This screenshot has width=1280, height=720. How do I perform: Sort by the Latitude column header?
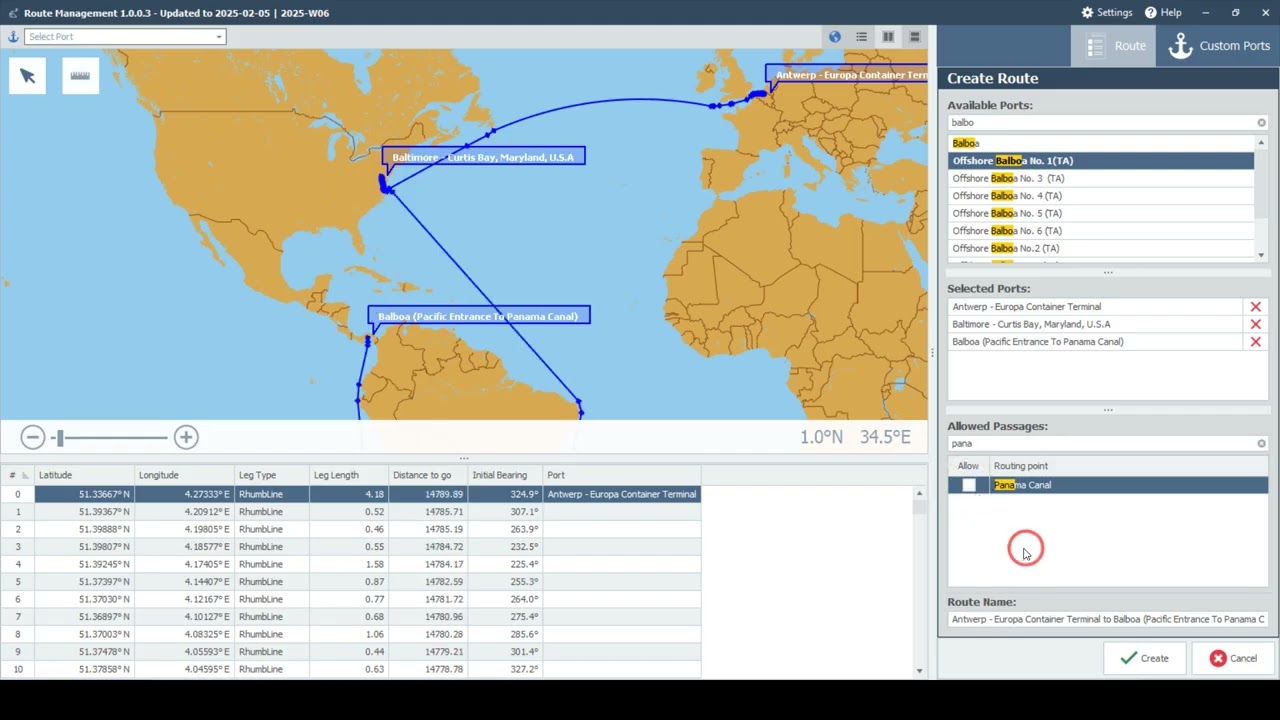[84, 475]
